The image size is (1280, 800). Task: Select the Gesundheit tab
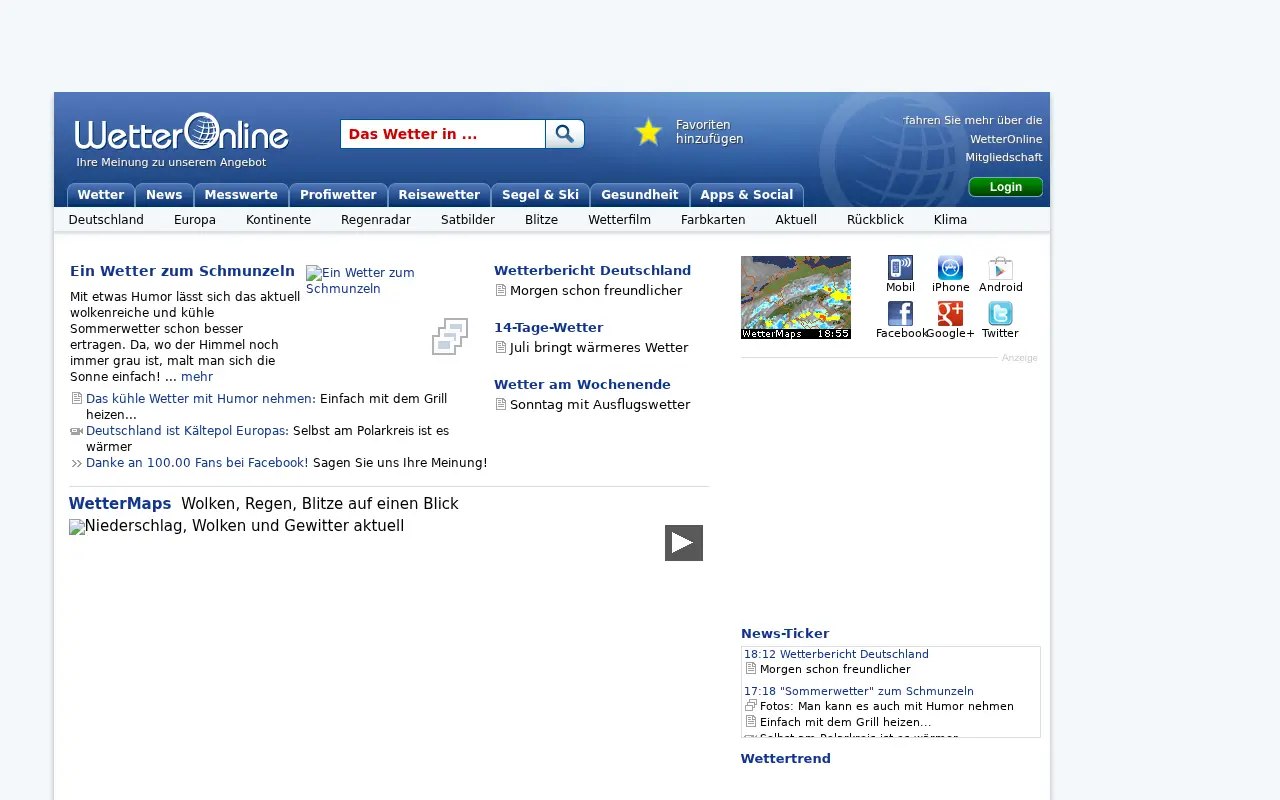pyautogui.click(x=640, y=195)
